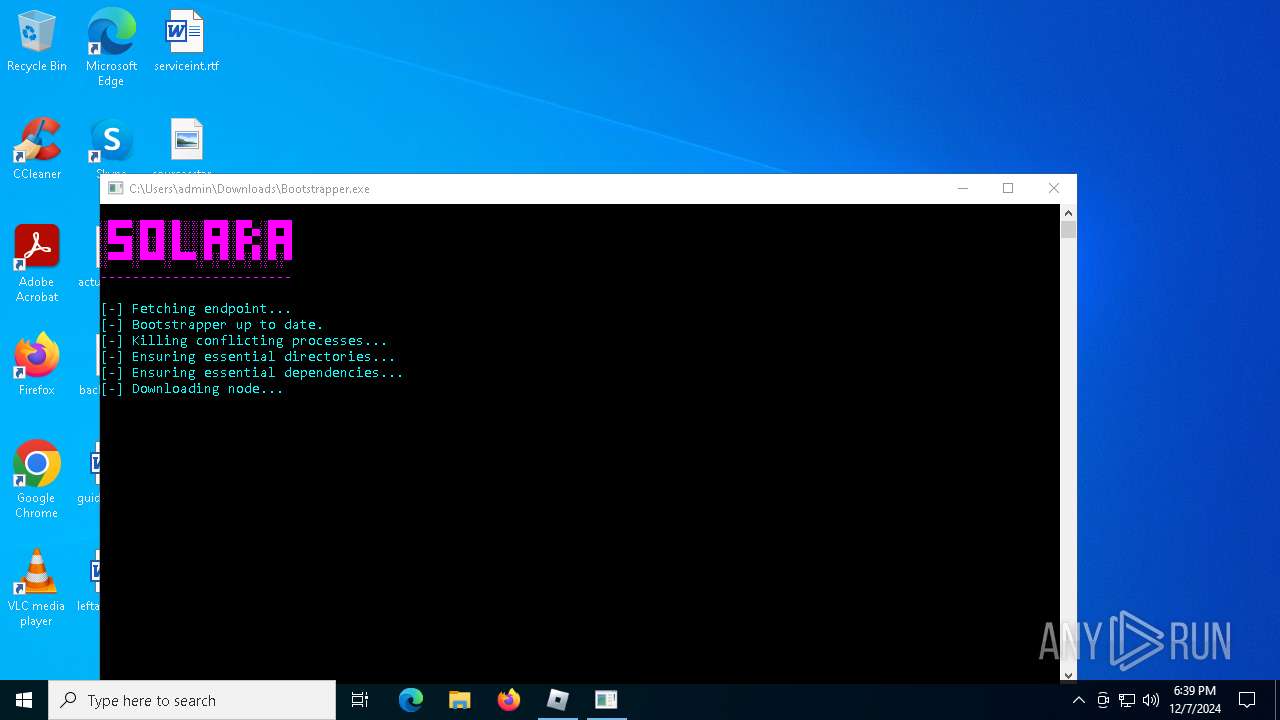Screen dimensions: 1280x720
Task: Switch to Roblox taskbar app
Action: (x=558, y=700)
